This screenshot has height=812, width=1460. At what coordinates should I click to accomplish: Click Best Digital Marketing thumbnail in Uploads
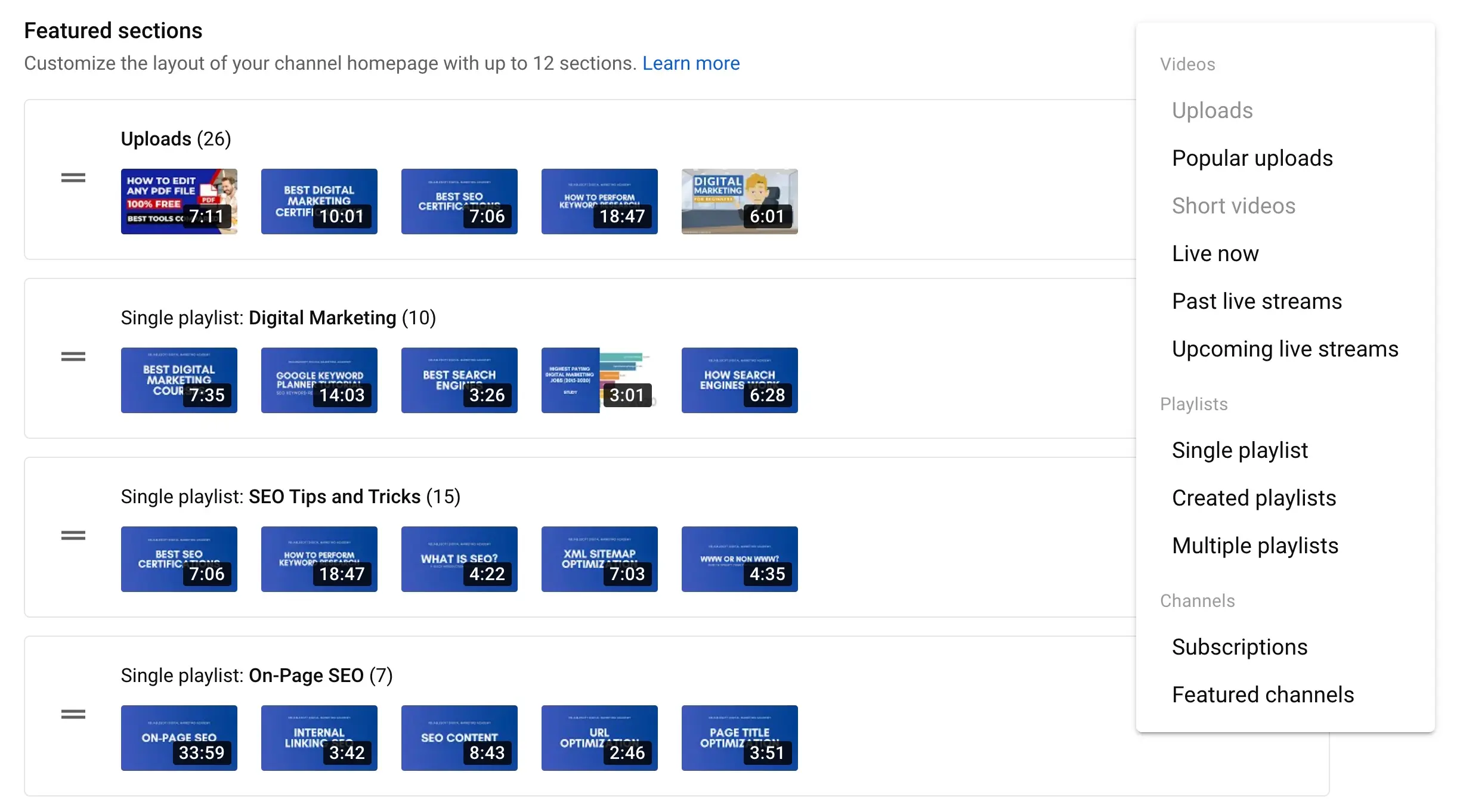click(x=319, y=200)
